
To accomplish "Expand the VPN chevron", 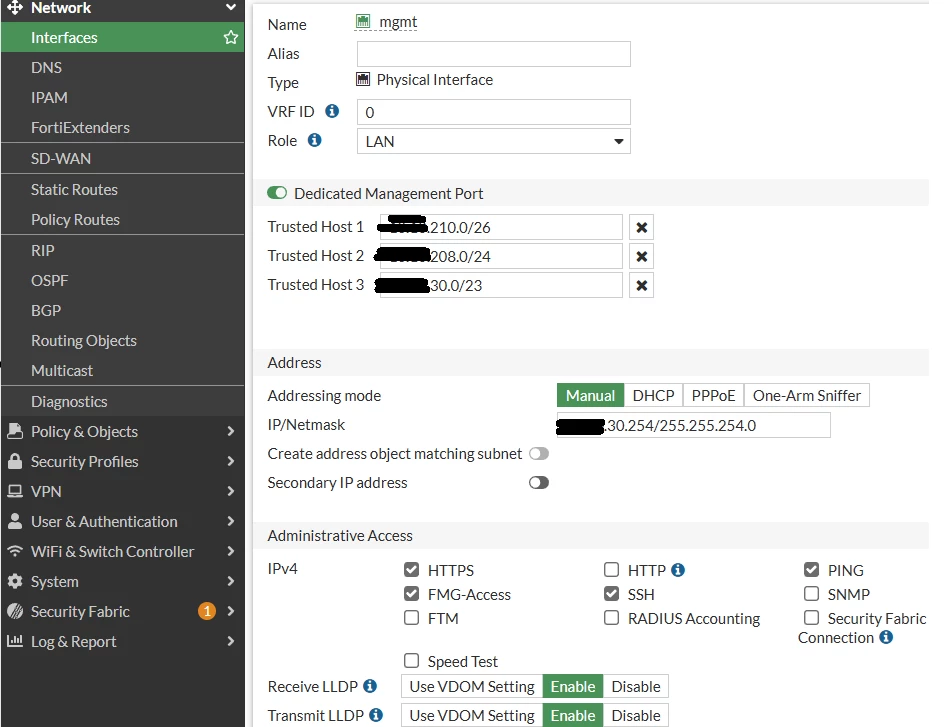I will click(231, 491).
